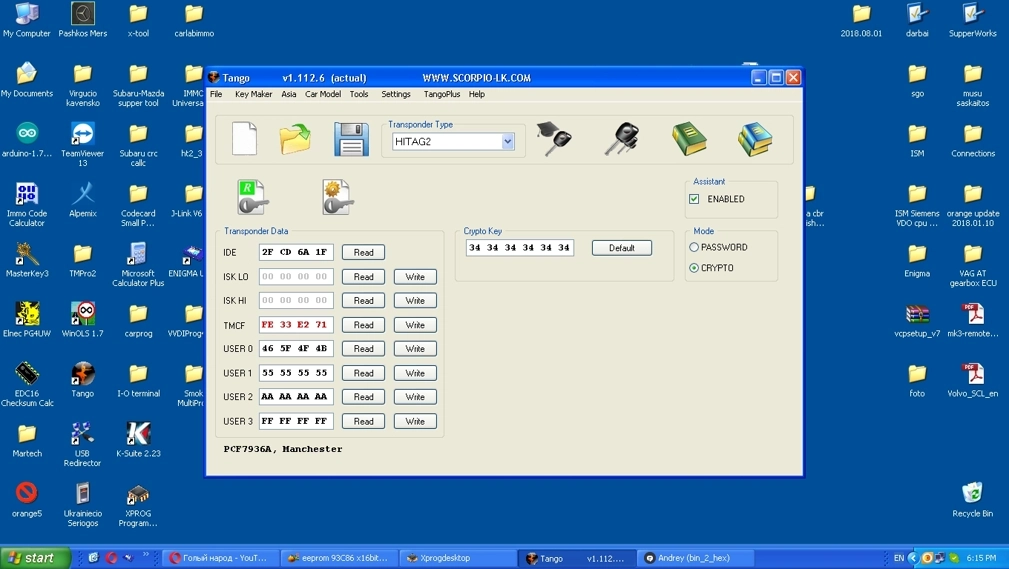Click the New blank file icon in Tango
Image resolution: width=1009 pixels, height=569 pixels.
pos(245,138)
